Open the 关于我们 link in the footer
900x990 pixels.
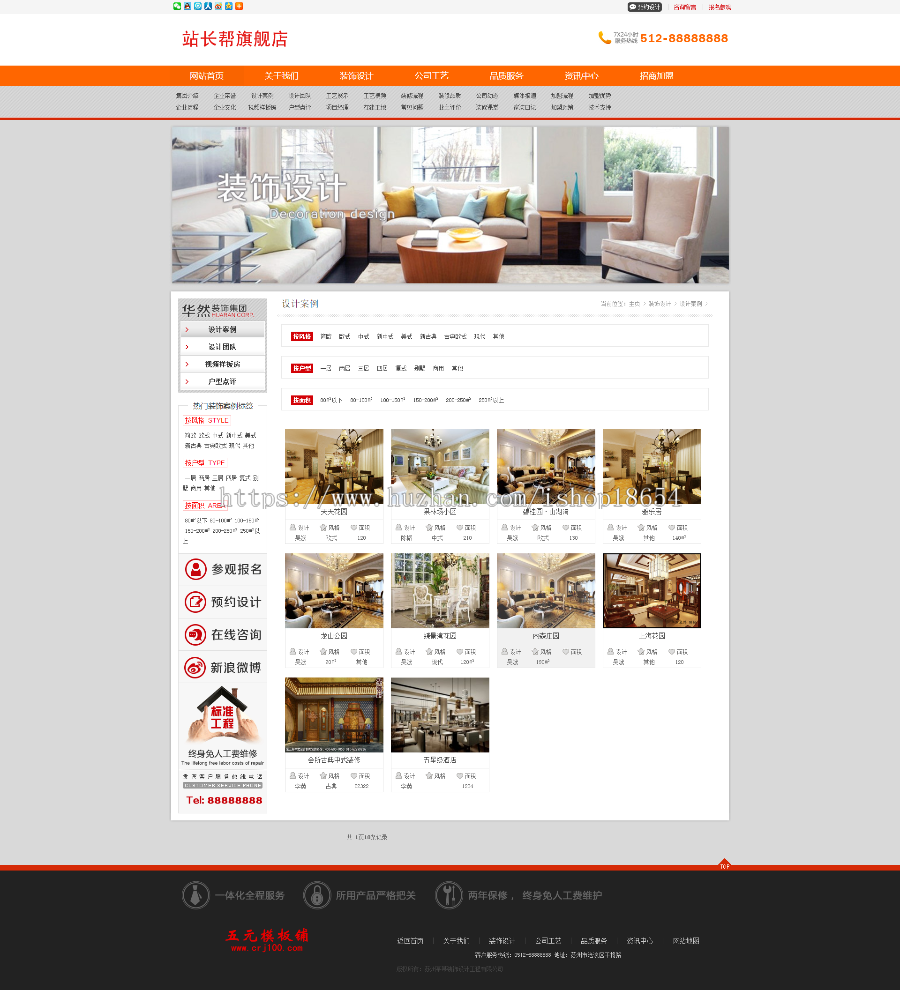click(x=456, y=941)
